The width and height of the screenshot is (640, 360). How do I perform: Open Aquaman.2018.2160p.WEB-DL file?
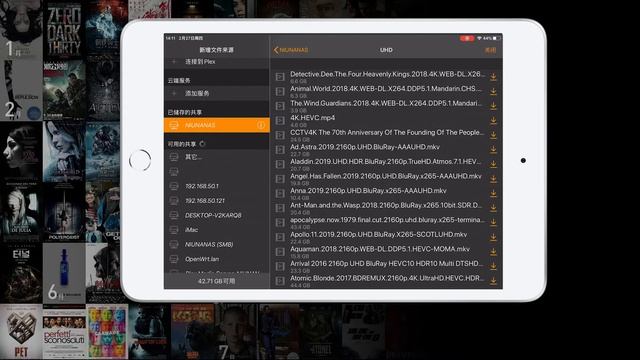point(380,249)
